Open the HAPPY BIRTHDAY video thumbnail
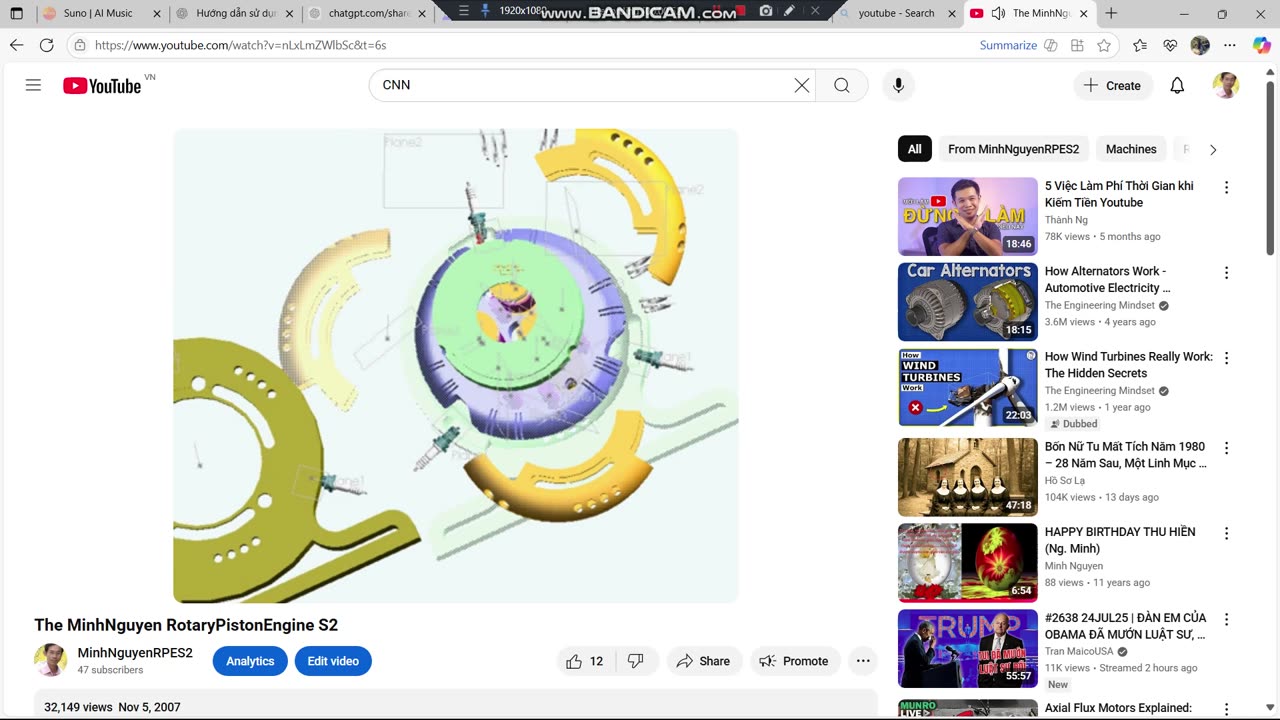1280x720 pixels. click(968, 563)
